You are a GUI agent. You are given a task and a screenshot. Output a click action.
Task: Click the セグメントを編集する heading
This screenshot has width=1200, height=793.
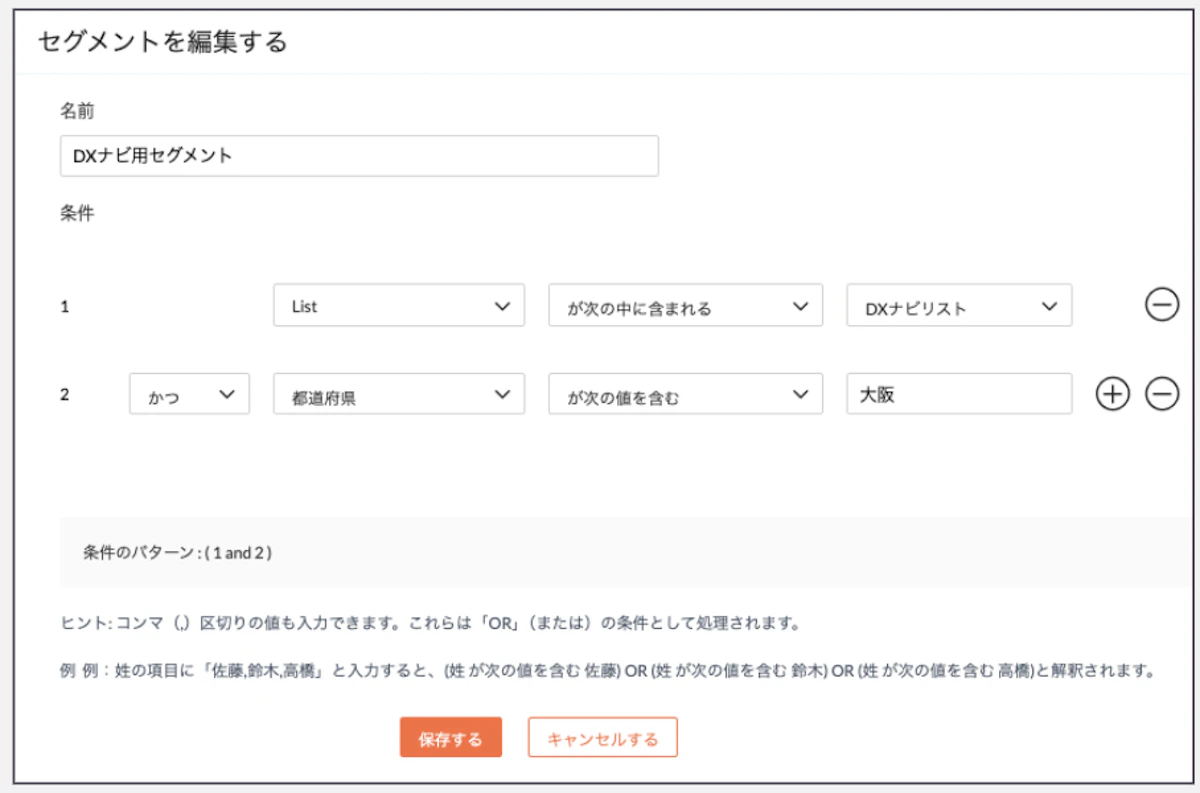163,42
